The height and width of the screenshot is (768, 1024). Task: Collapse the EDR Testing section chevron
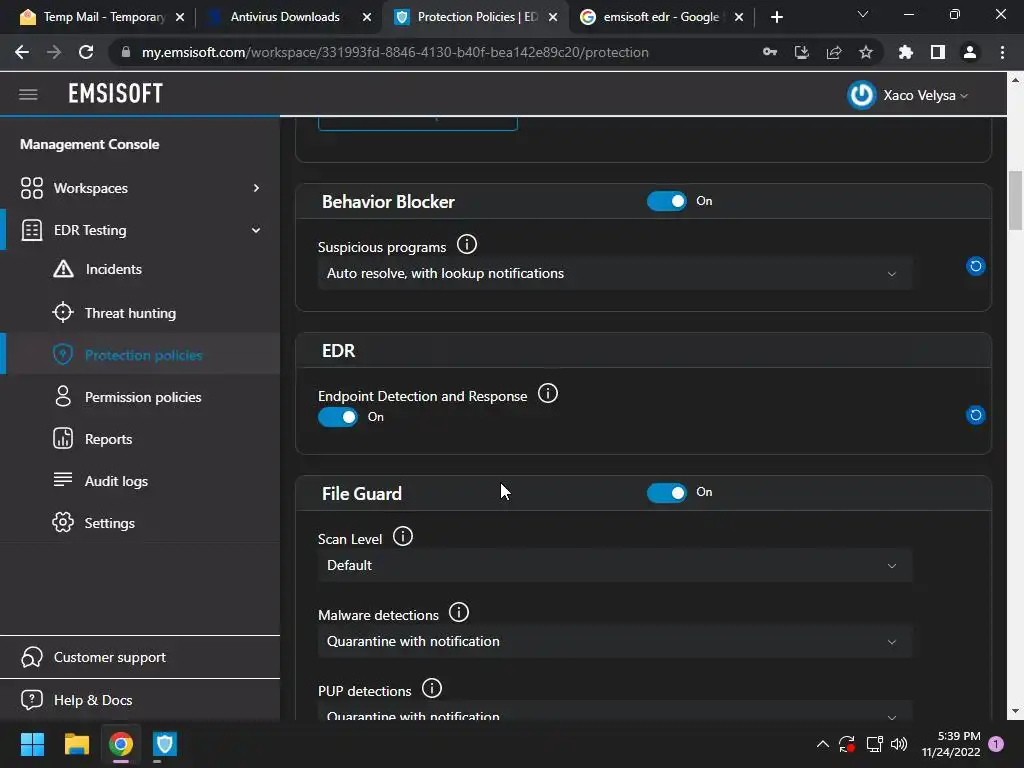(x=256, y=230)
